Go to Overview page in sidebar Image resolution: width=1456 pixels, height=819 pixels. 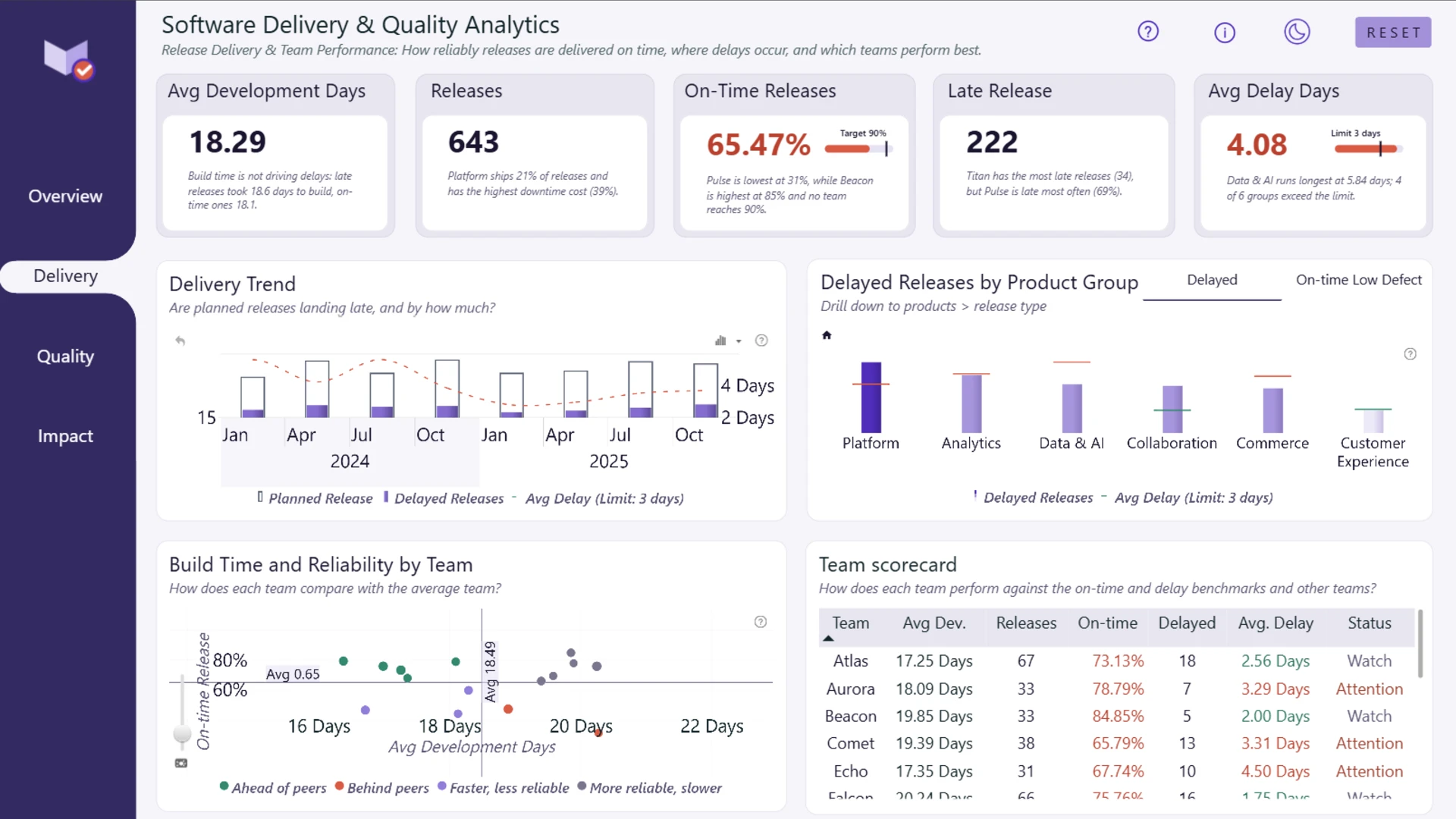click(65, 196)
